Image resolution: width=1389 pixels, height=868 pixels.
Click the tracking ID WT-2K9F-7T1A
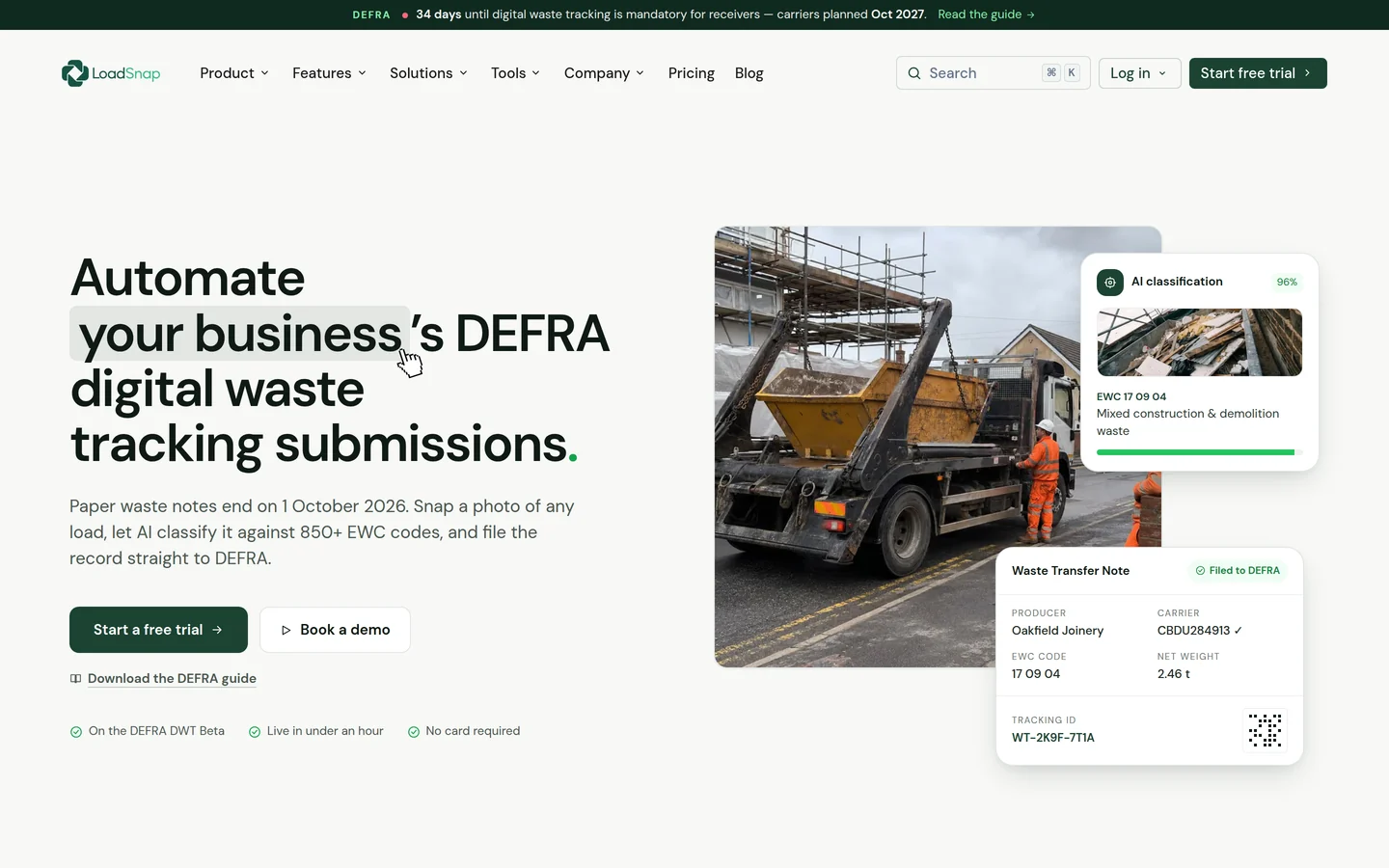(1052, 738)
